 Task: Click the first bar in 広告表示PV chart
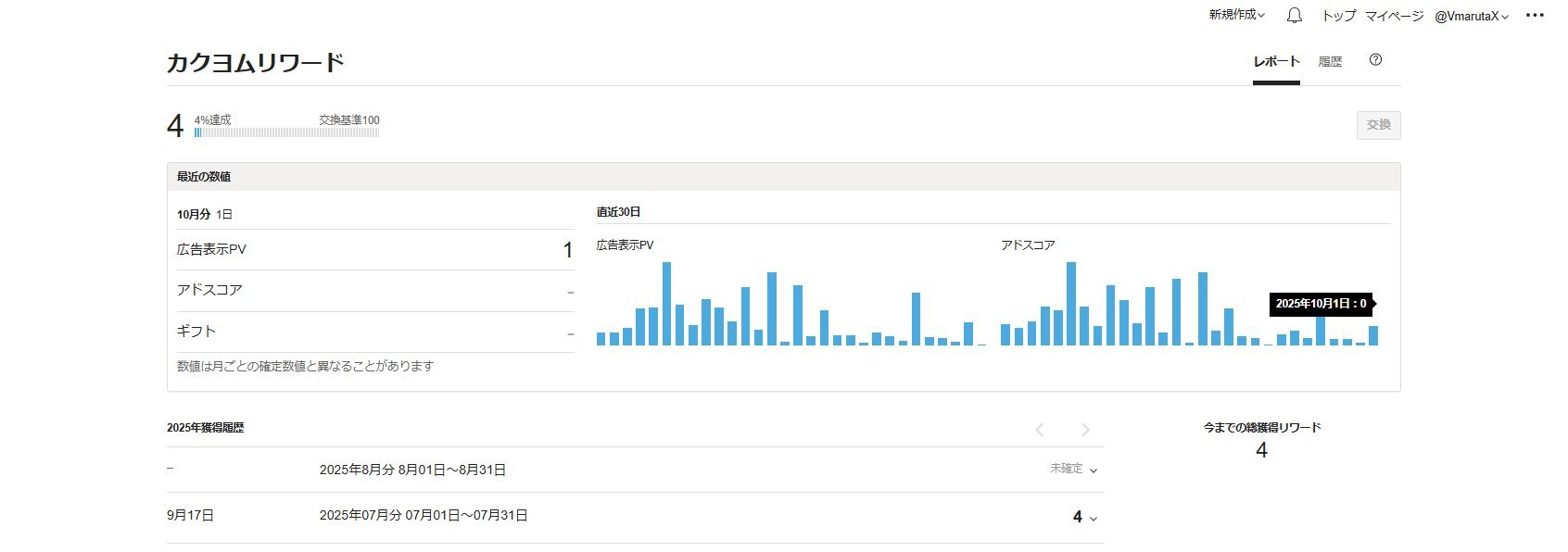point(601,339)
